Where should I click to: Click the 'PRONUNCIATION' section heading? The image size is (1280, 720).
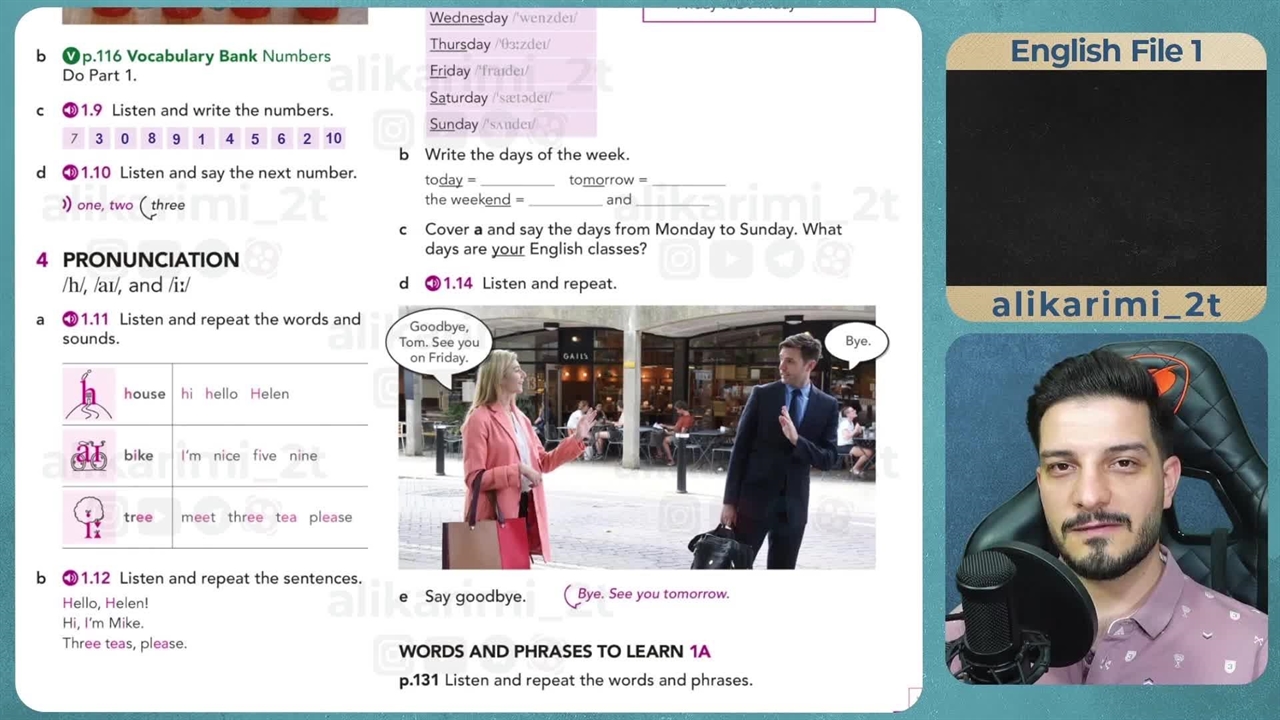click(151, 260)
